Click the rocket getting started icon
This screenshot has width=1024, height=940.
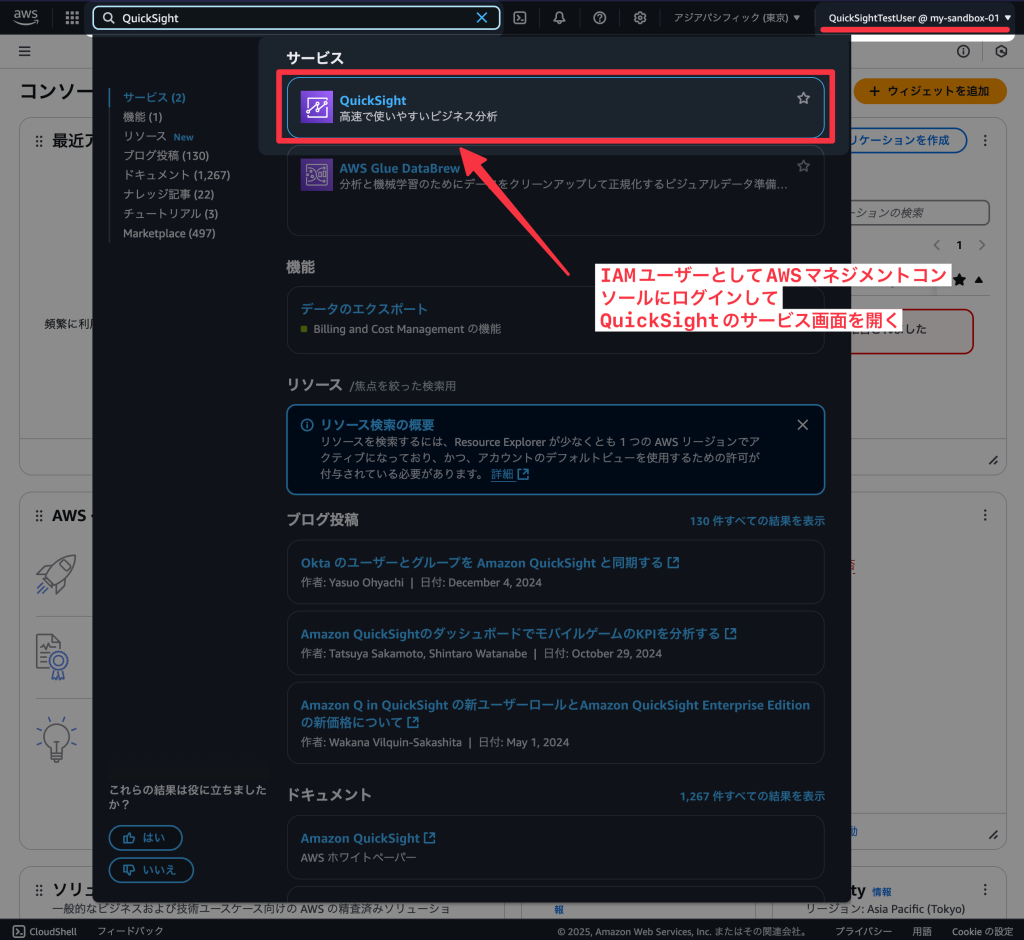56,574
